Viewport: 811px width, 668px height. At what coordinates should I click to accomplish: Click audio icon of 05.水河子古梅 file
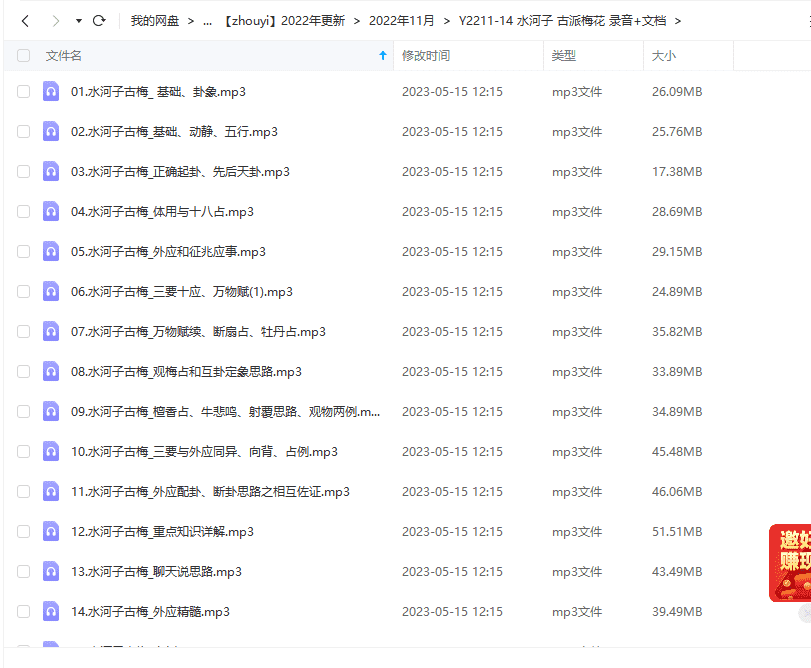[x=51, y=252]
